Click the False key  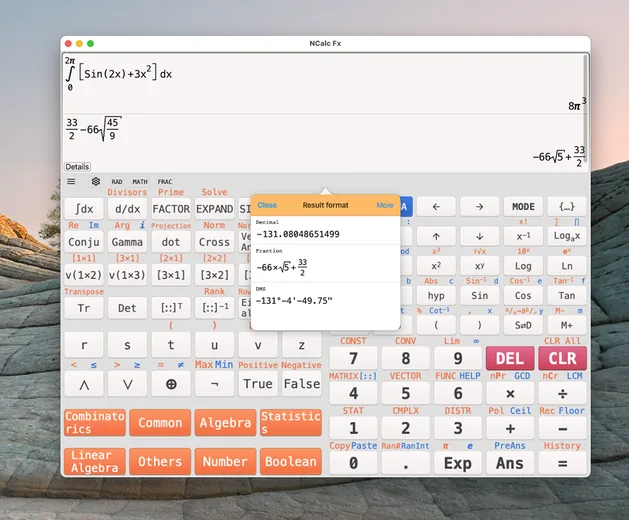point(302,384)
